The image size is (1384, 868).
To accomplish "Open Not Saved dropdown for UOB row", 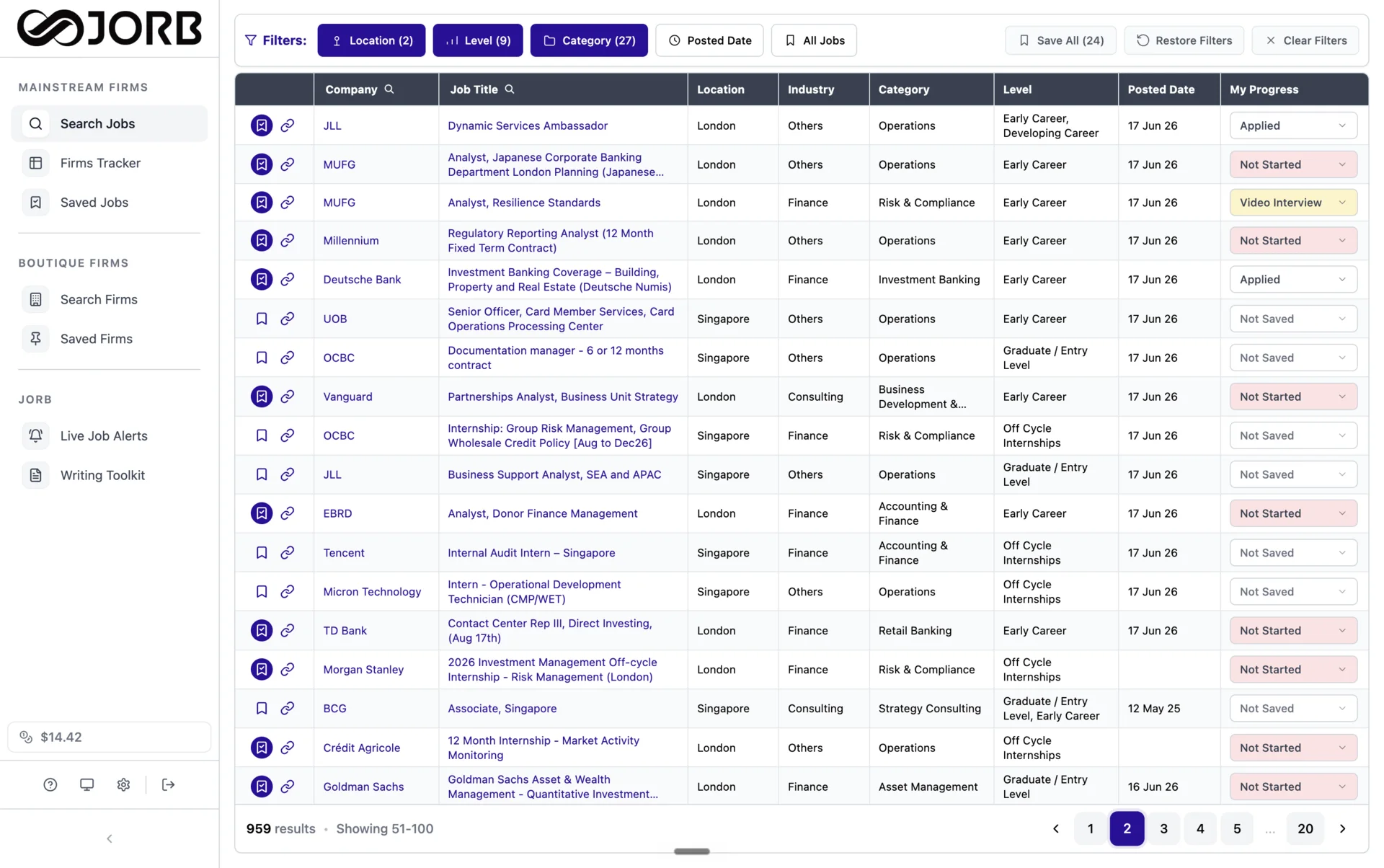I will click(x=1293, y=319).
